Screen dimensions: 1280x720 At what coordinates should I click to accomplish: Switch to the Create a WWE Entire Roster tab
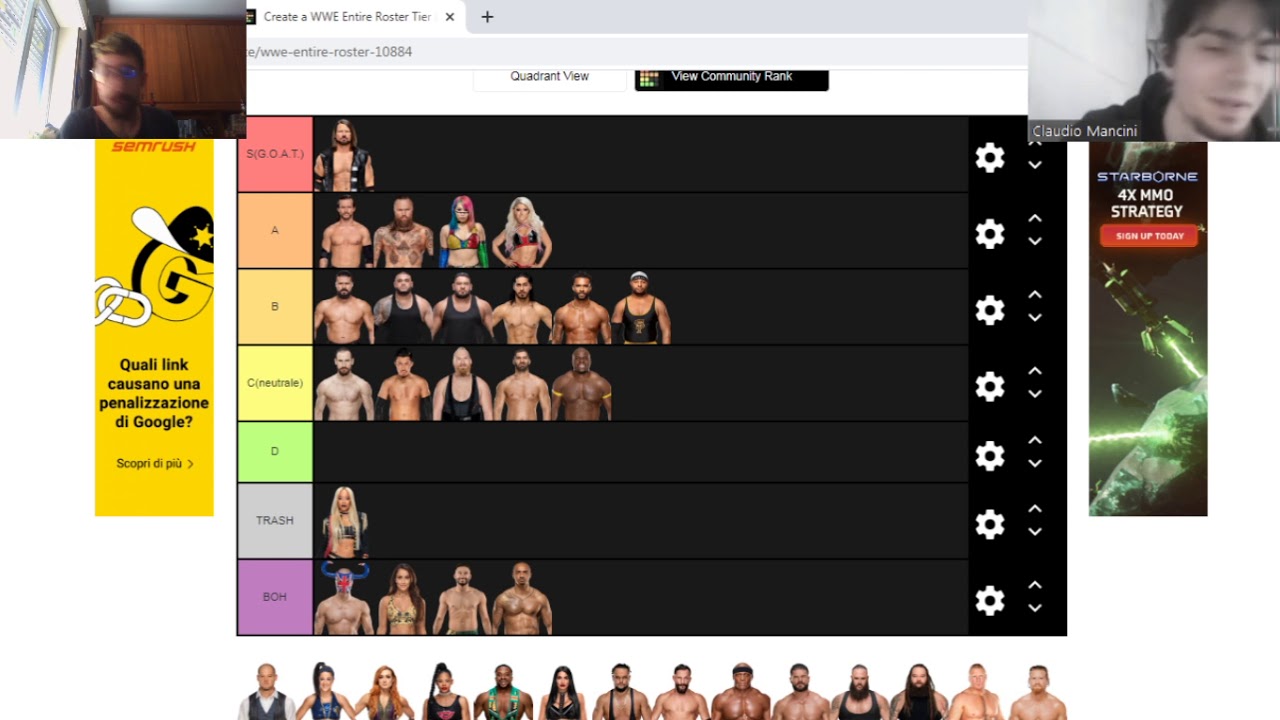346,17
